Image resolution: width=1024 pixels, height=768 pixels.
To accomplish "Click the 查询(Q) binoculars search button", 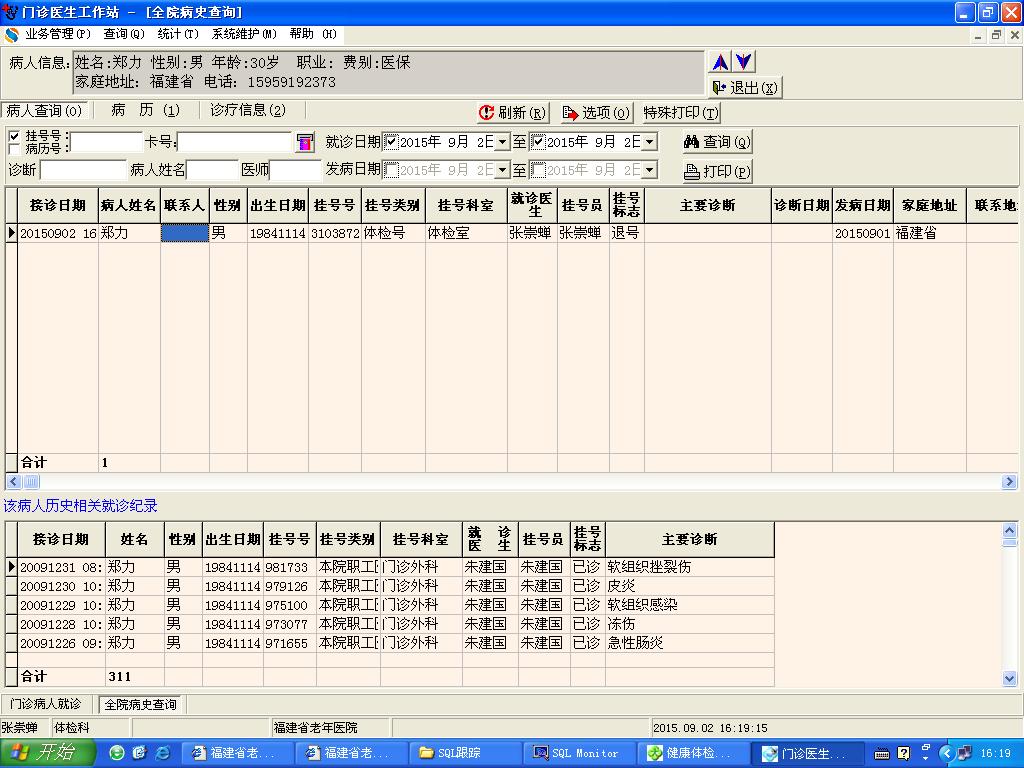I will (717, 142).
